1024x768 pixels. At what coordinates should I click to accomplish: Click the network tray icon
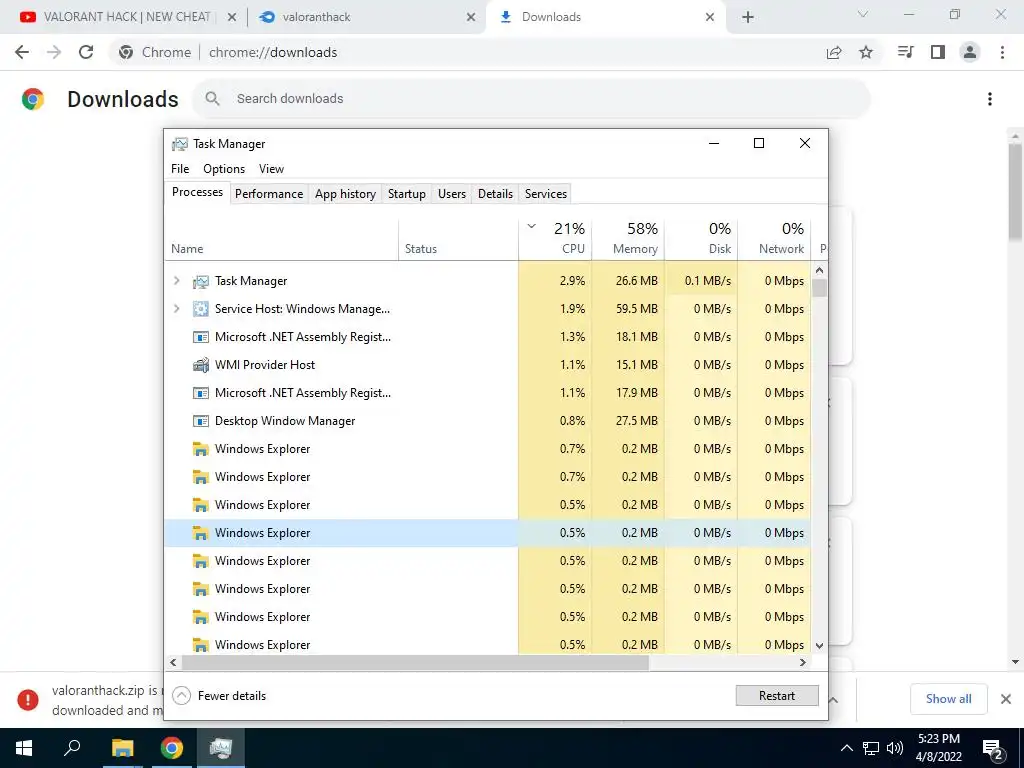coord(871,748)
